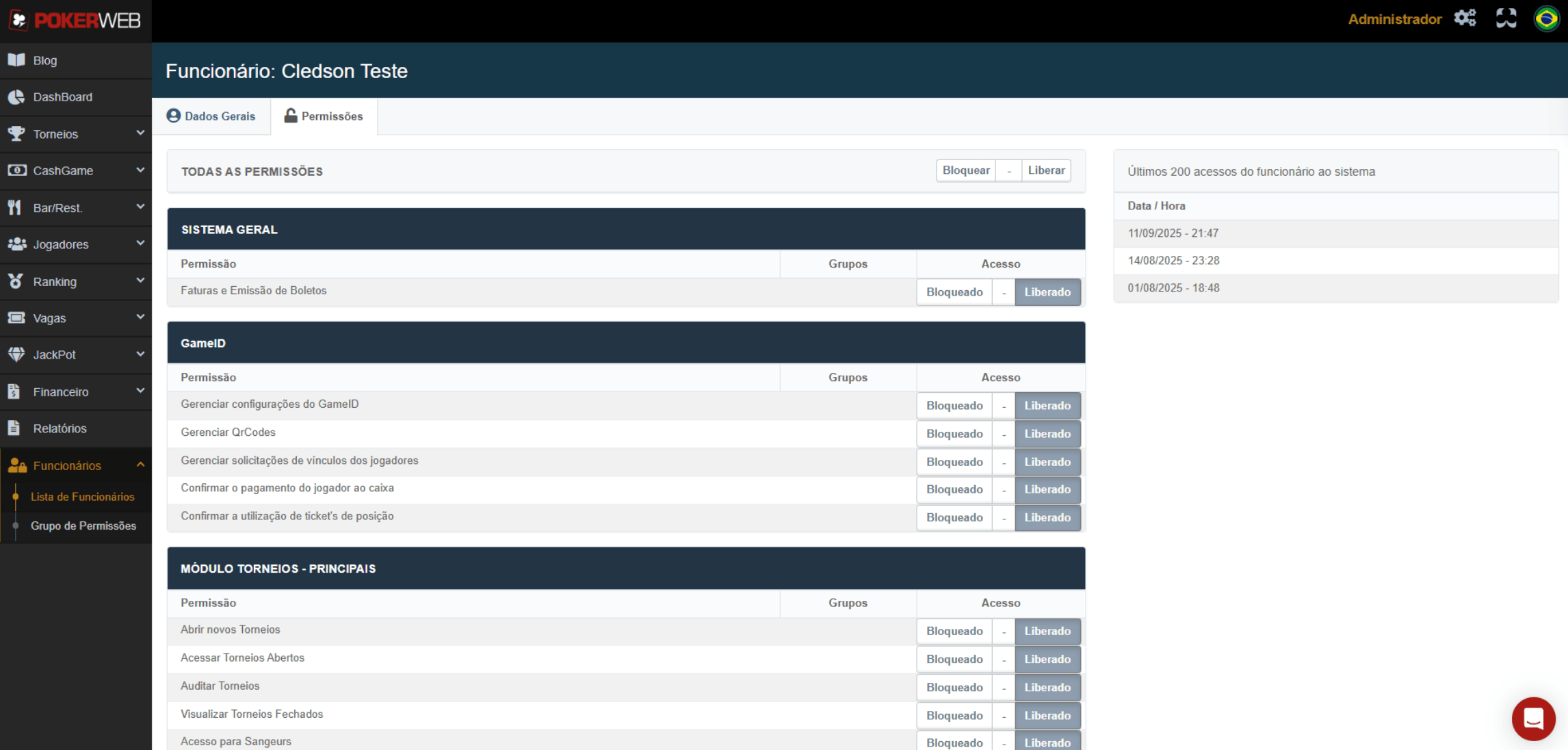Click the Brazil flag language icon

(x=1546, y=18)
